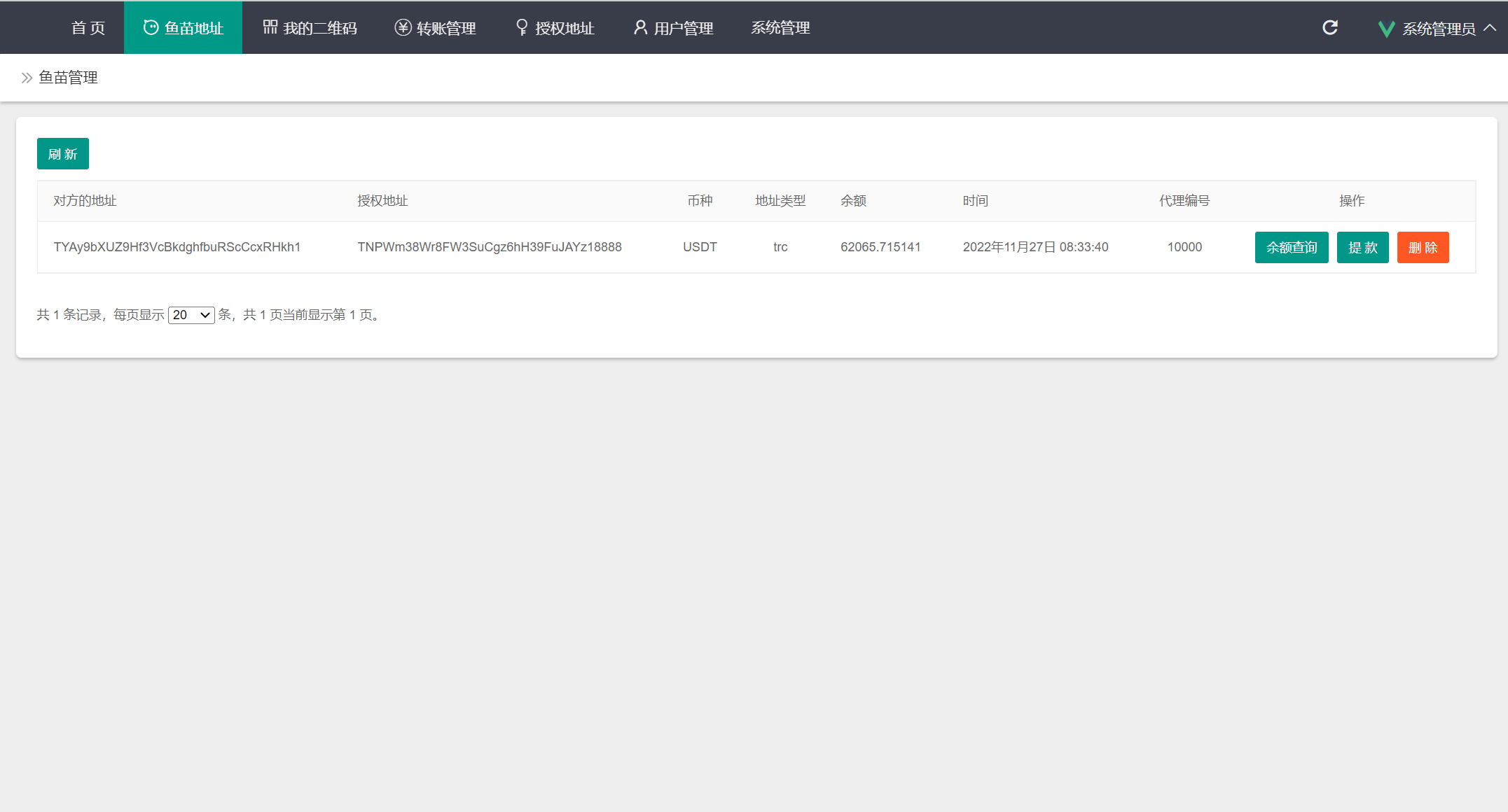
Task: Open the 授权地址 menu
Action: click(555, 28)
